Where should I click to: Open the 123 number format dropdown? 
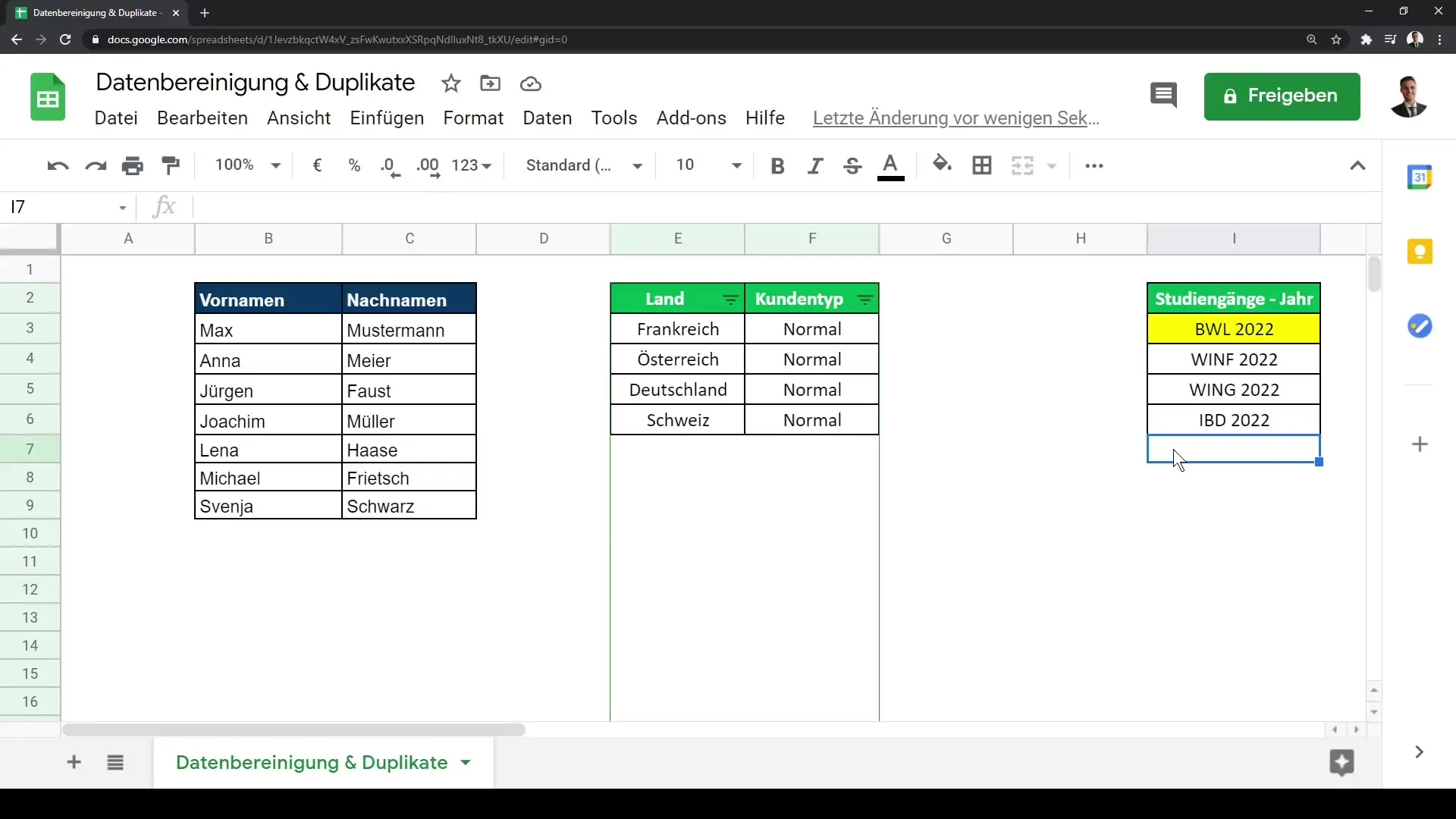click(x=472, y=165)
